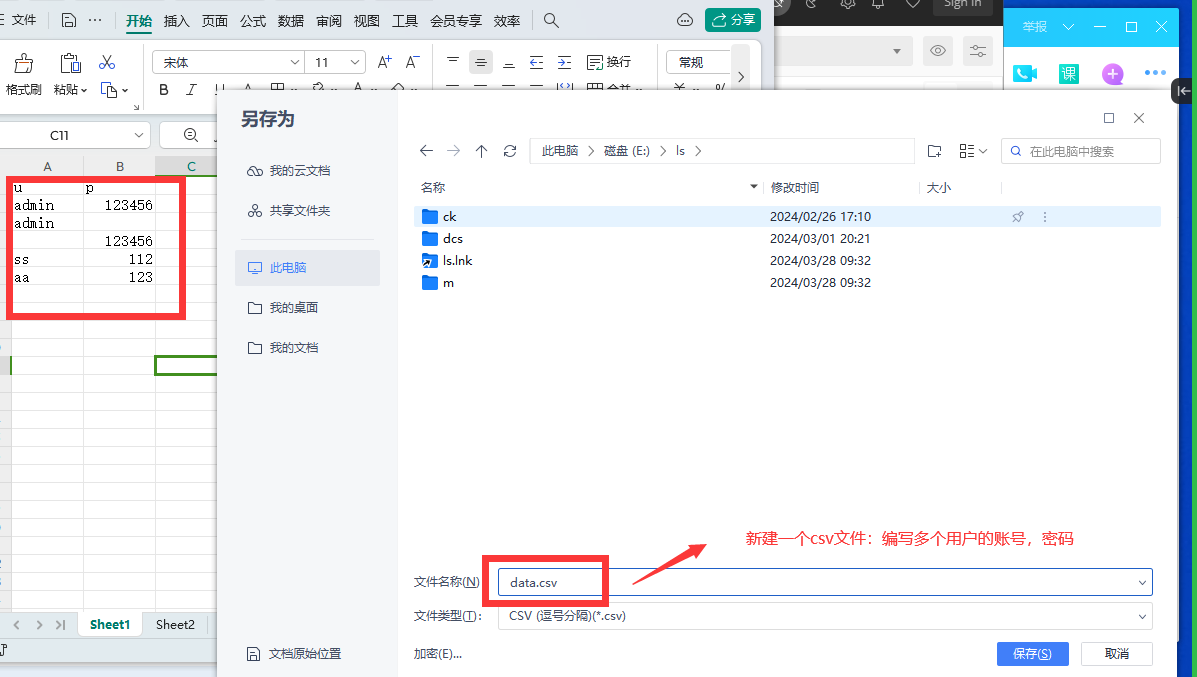Open the 插入 ribbon tab

tap(176, 21)
